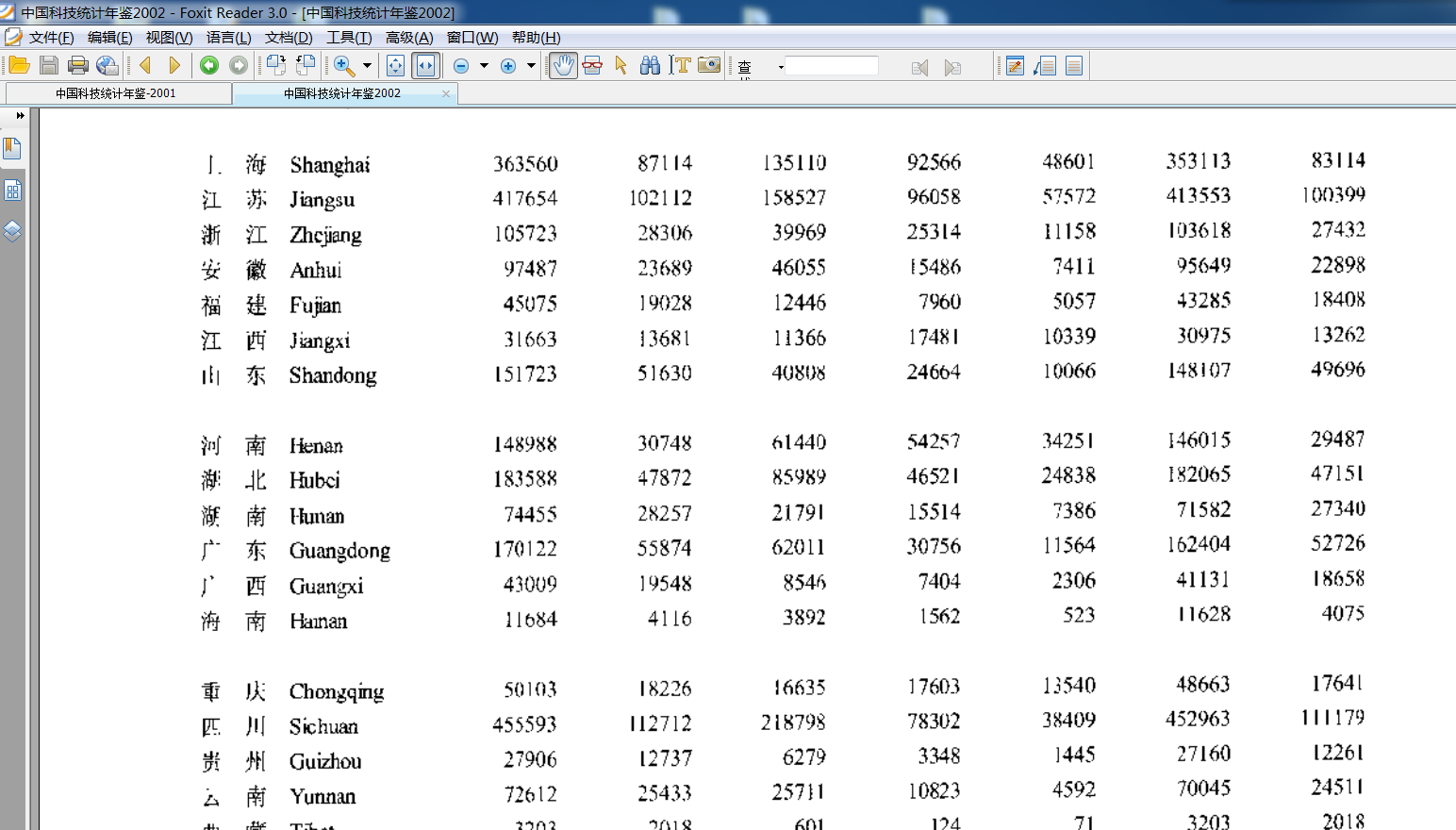Toggle the Fit Width view button

[x=426, y=65]
